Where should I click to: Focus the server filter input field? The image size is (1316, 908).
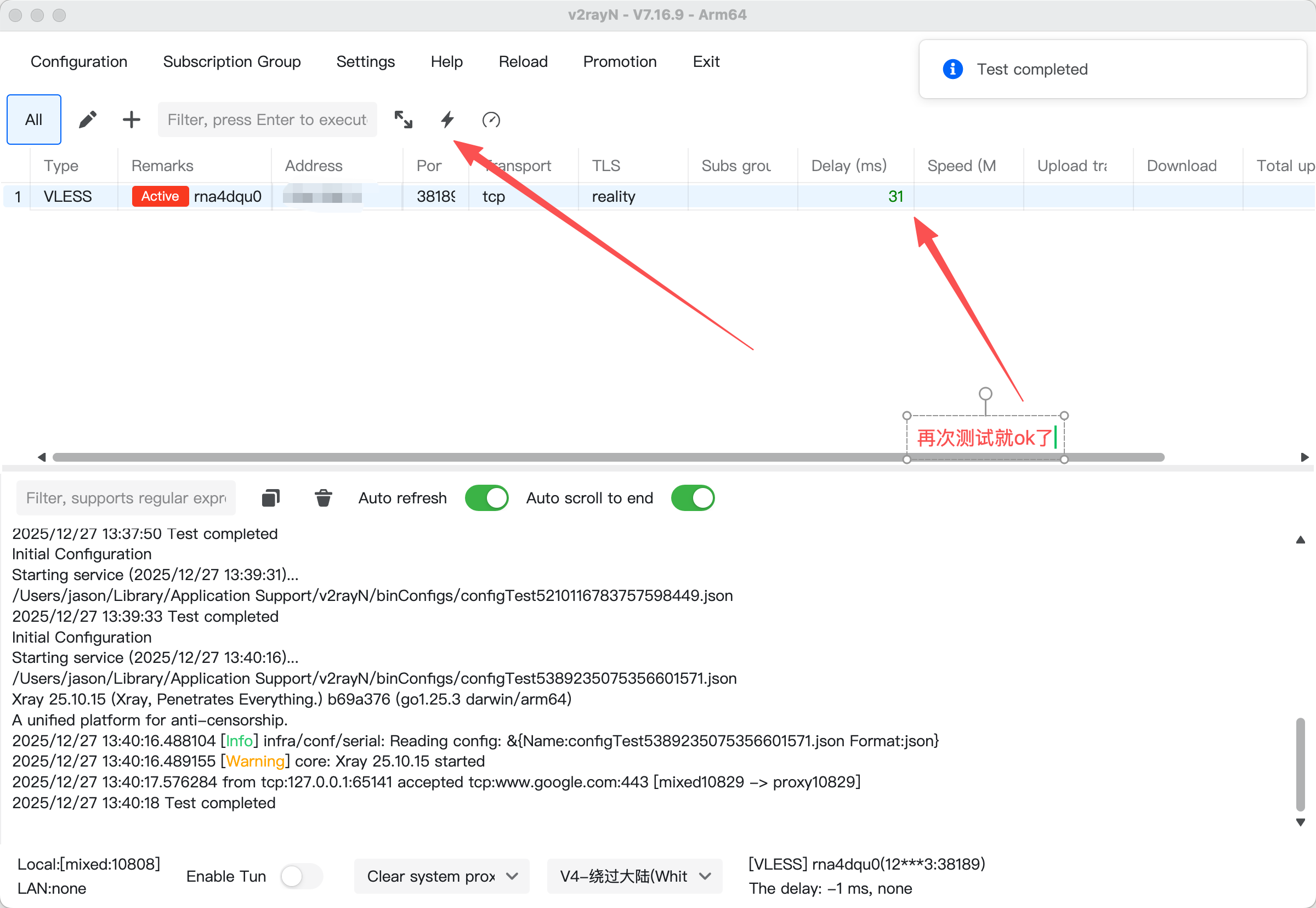(268, 120)
